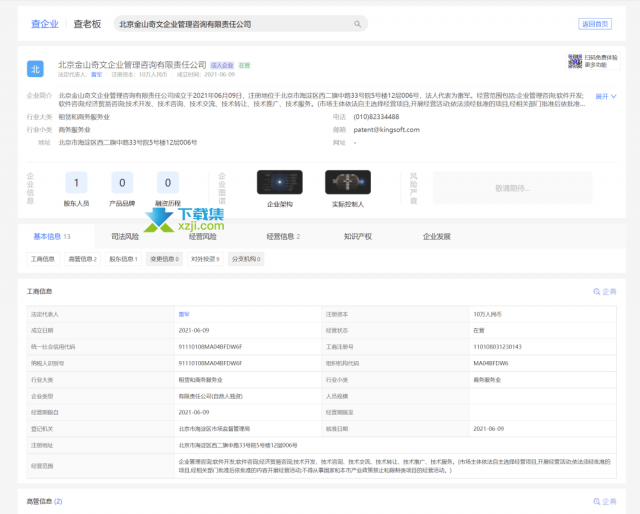
Task: Click phone number (010)82334488
Action: (376, 117)
